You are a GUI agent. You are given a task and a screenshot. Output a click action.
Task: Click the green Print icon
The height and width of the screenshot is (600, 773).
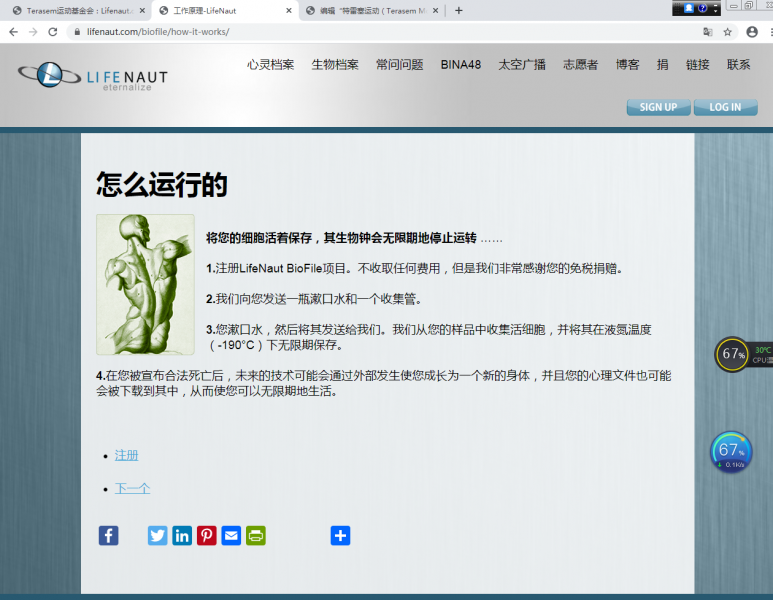(256, 535)
